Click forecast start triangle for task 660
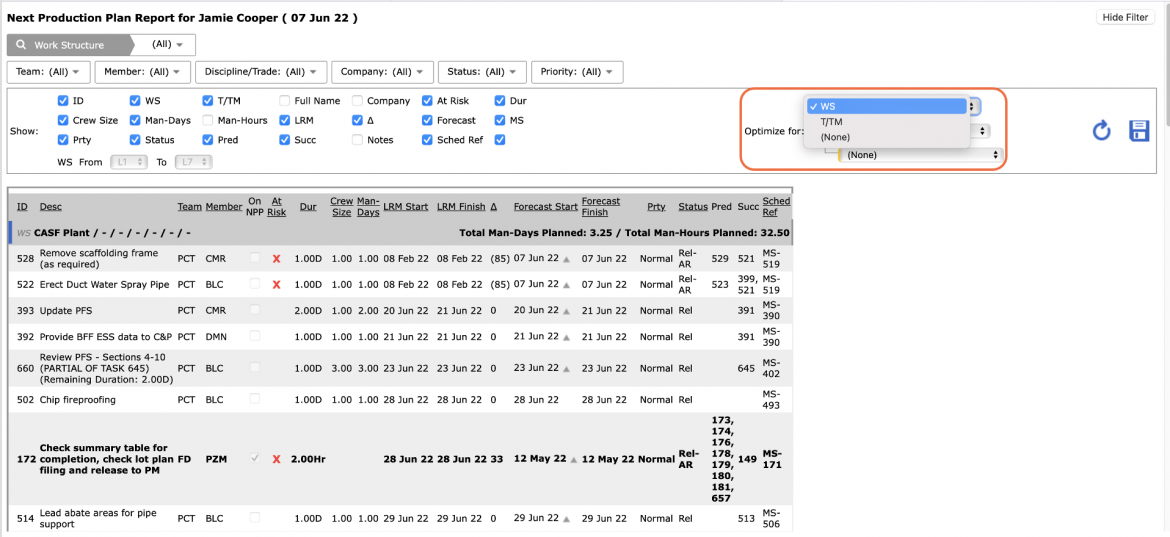 click(x=566, y=369)
